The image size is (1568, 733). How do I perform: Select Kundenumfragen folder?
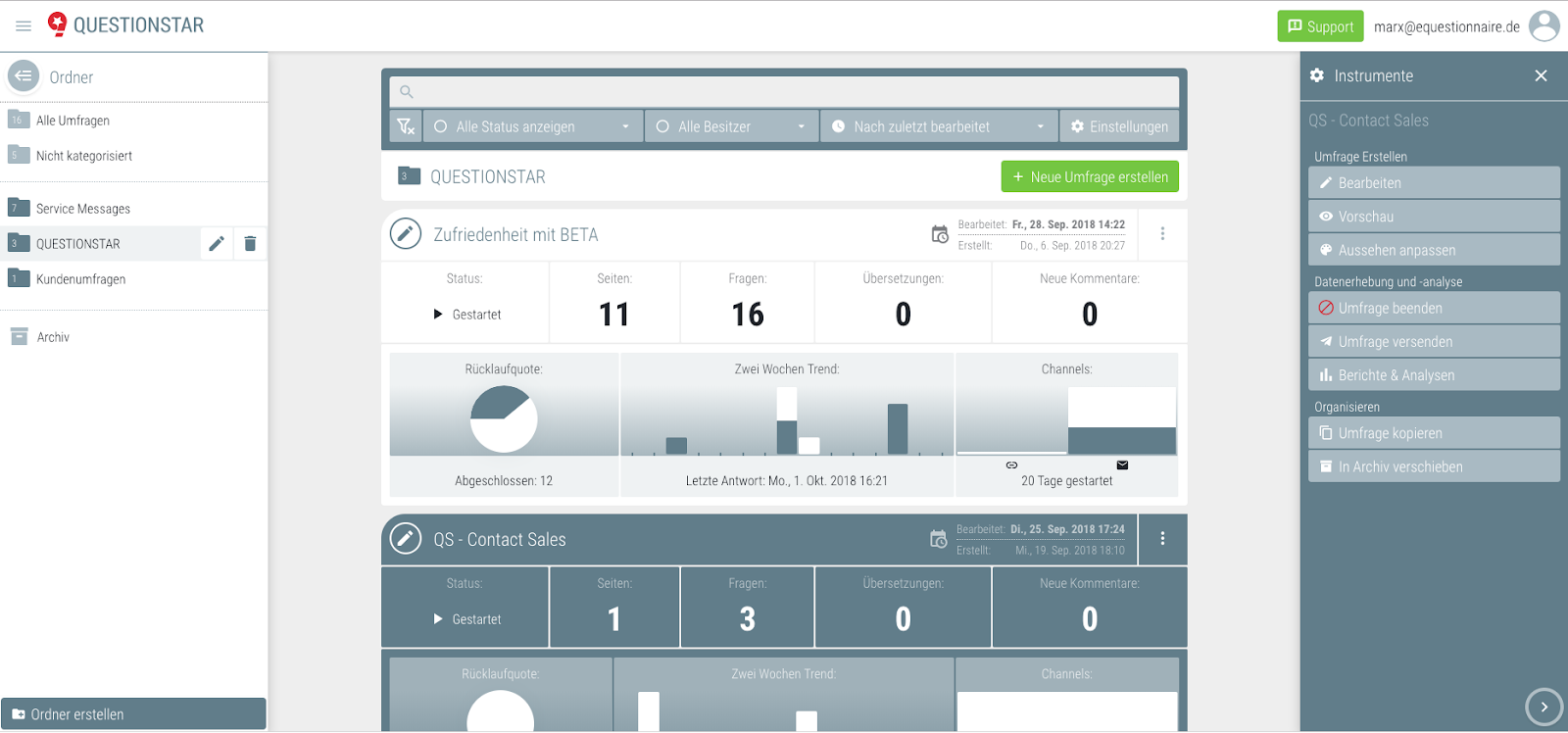[x=134, y=279]
